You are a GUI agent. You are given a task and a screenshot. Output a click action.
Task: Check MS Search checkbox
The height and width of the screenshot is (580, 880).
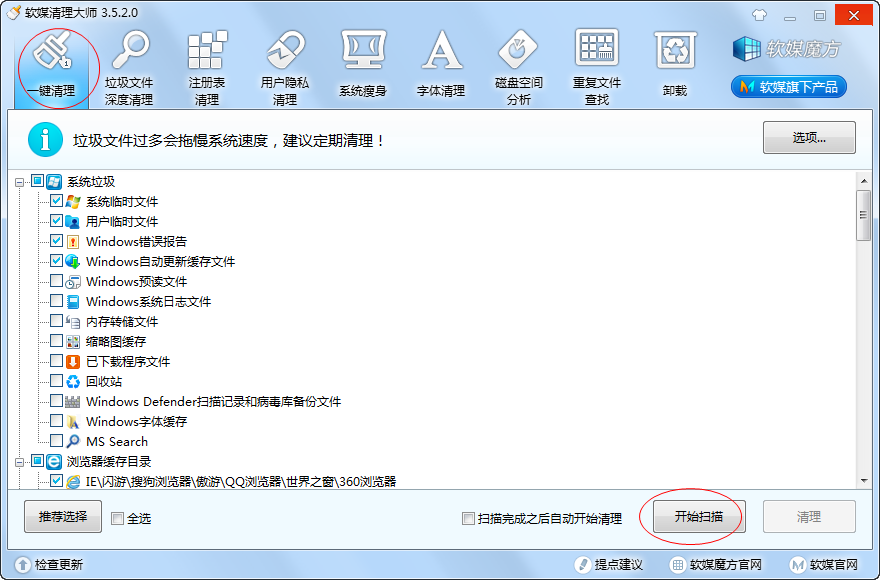(x=56, y=441)
